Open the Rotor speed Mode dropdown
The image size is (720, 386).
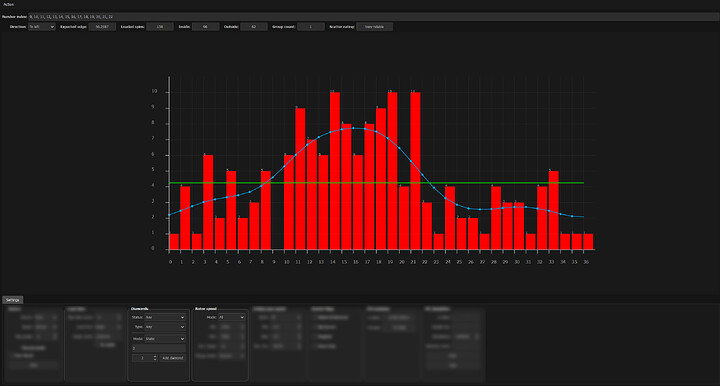click(231, 317)
